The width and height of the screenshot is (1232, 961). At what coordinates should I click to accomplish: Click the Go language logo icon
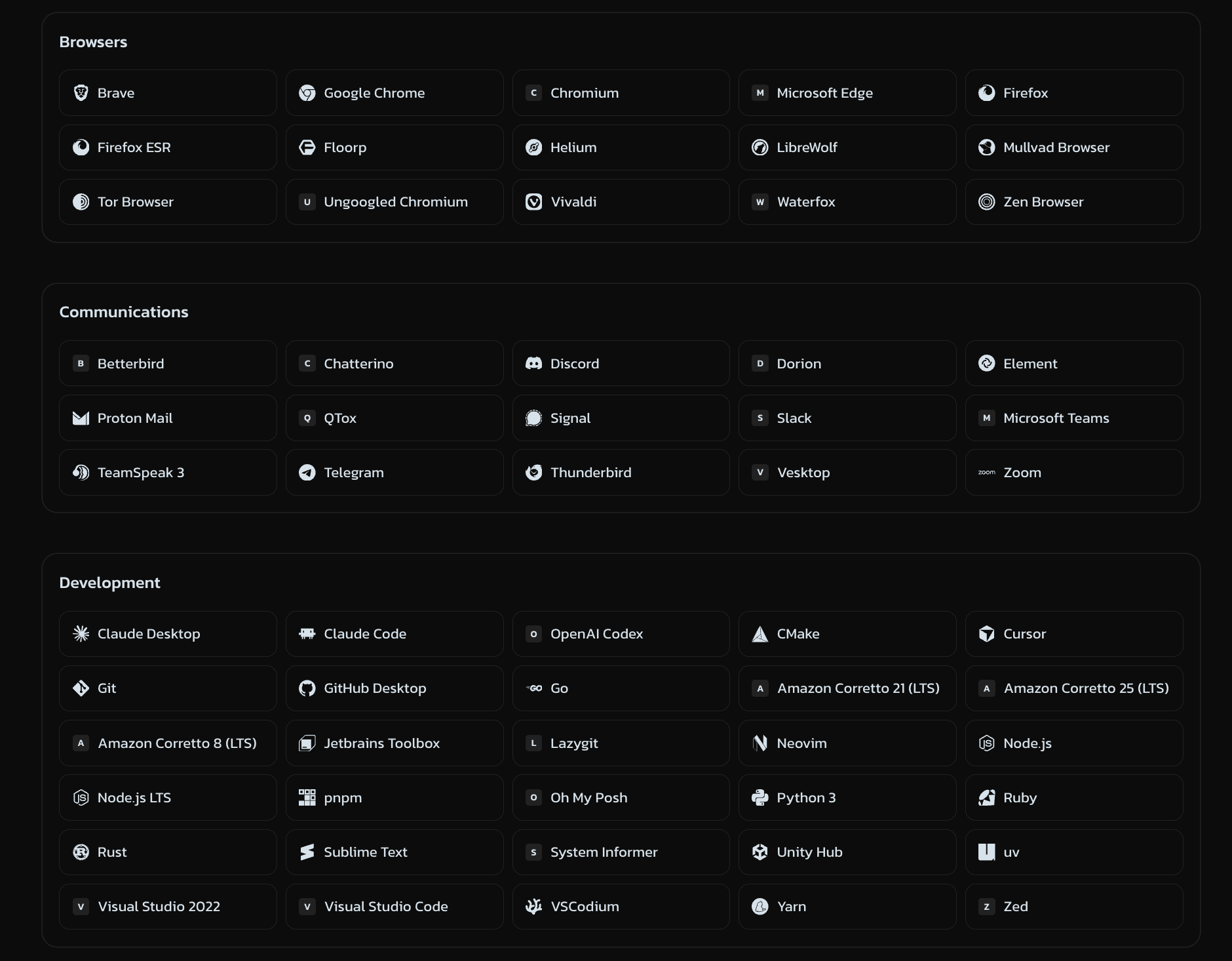[x=534, y=688]
